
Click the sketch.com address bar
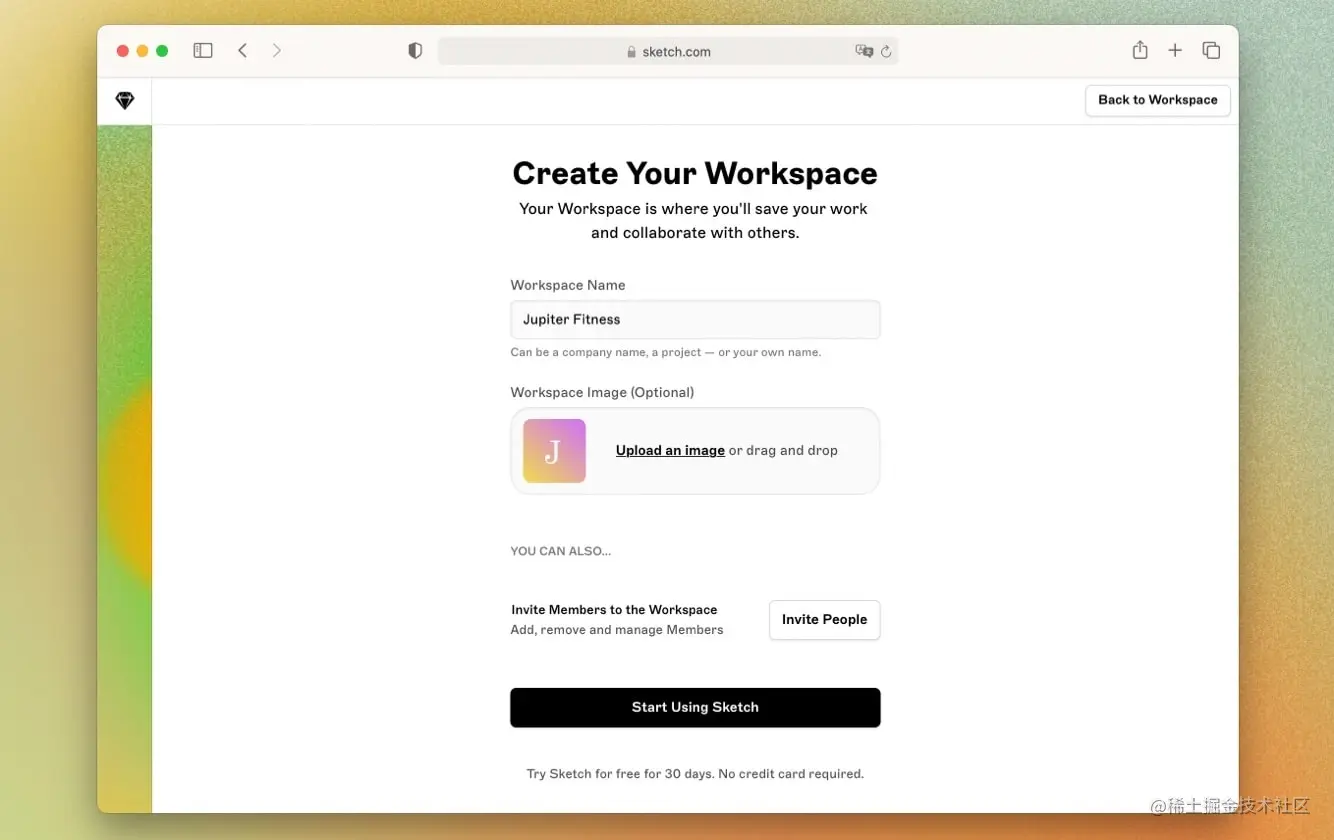(x=668, y=51)
